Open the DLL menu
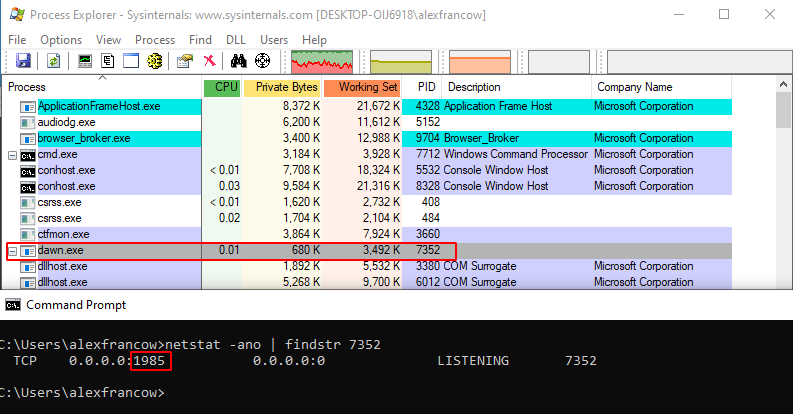The height and width of the screenshot is (414, 793). click(x=236, y=40)
